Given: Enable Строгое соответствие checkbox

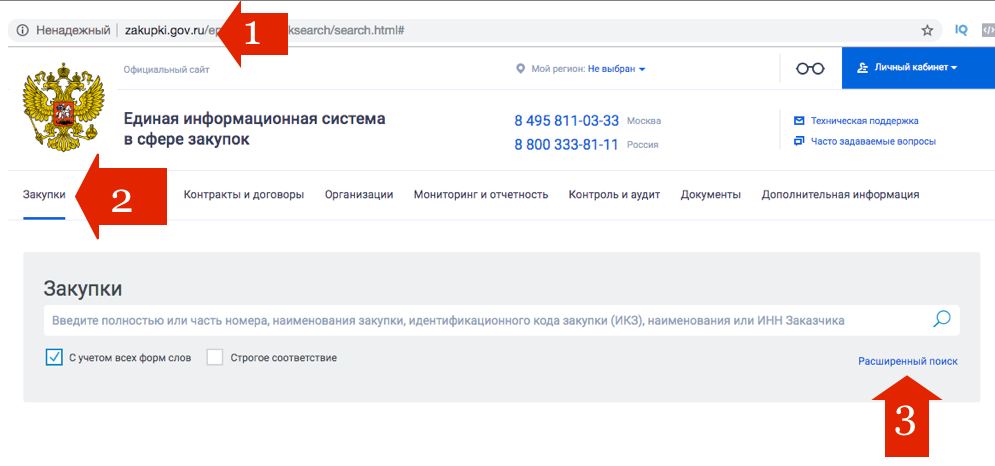Looking at the screenshot, I should point(215,357).
